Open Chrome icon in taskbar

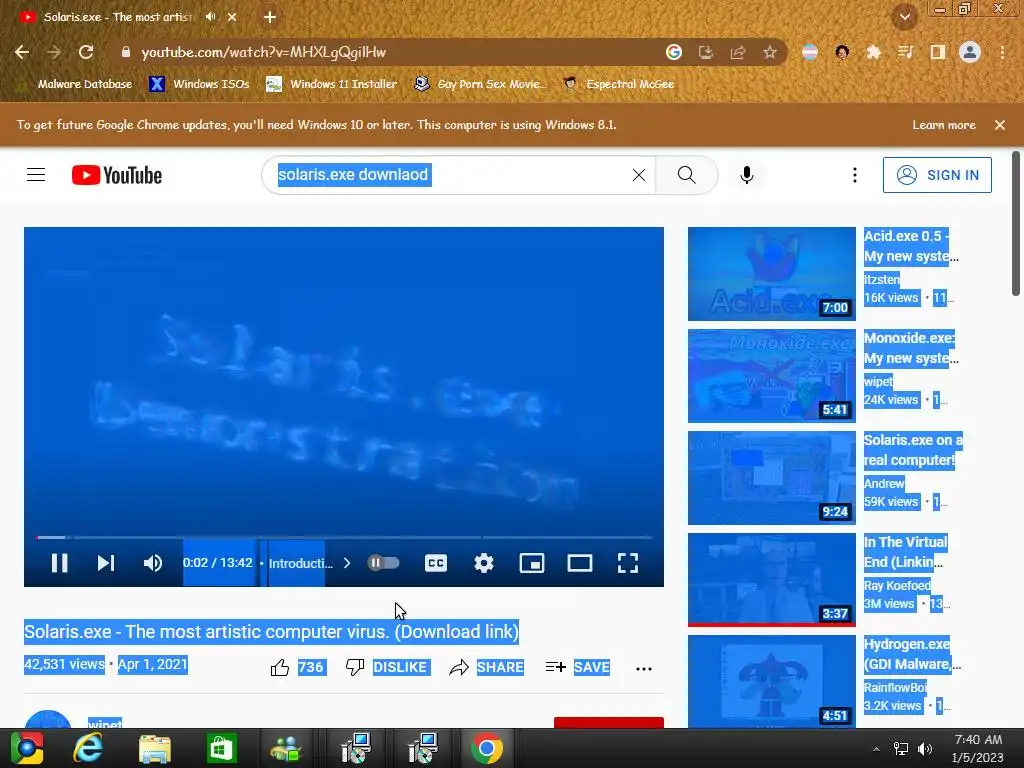tap(487, 748)
